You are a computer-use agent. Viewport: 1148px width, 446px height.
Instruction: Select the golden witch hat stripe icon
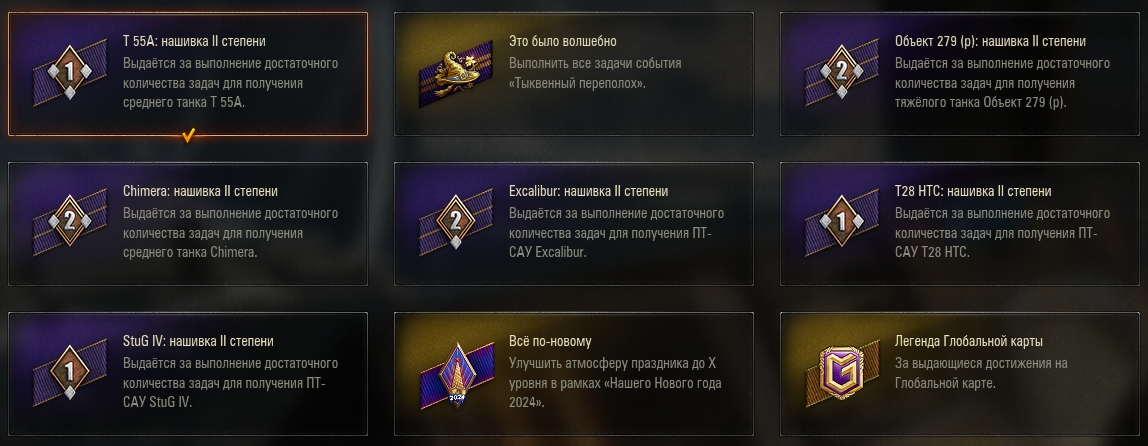pyautogui.click(x=455, y=73)
